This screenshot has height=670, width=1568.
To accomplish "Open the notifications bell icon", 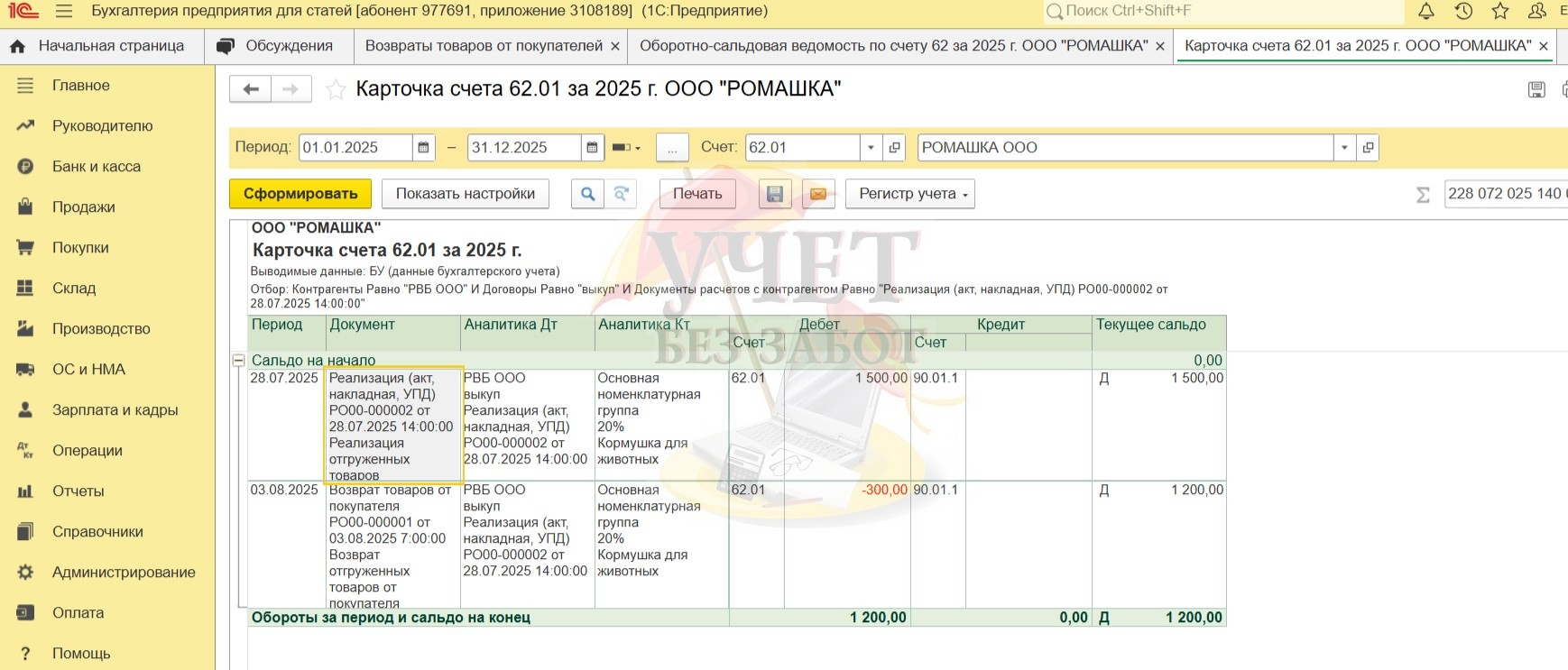I will point(1426,11).
